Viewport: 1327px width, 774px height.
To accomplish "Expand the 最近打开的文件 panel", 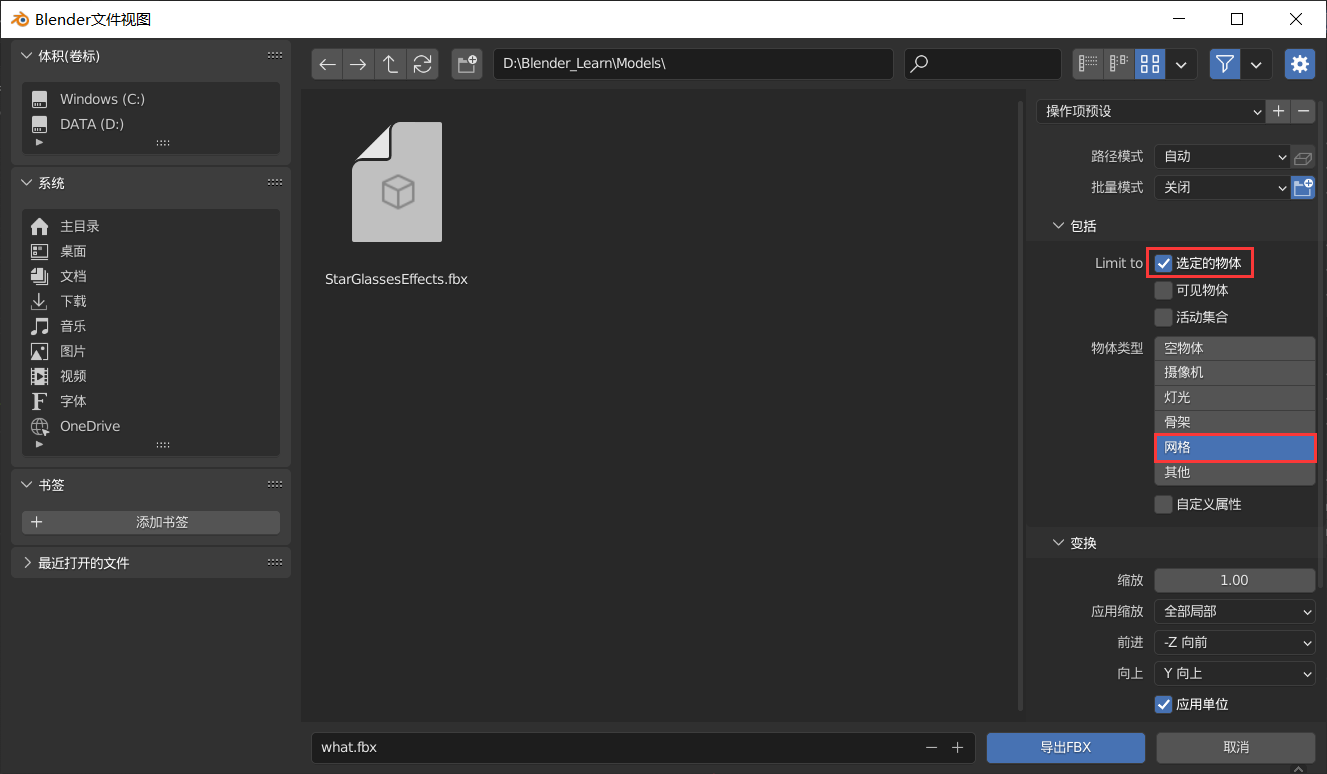I will pyautogui.click(x=27, y=563).
